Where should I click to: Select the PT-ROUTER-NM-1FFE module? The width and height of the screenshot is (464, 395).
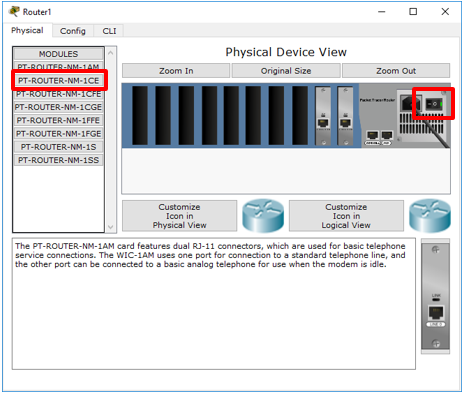coord(59,120)
